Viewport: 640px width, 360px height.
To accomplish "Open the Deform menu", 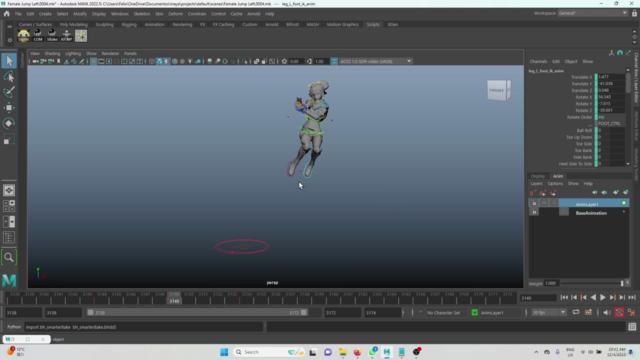I will 175,13.
